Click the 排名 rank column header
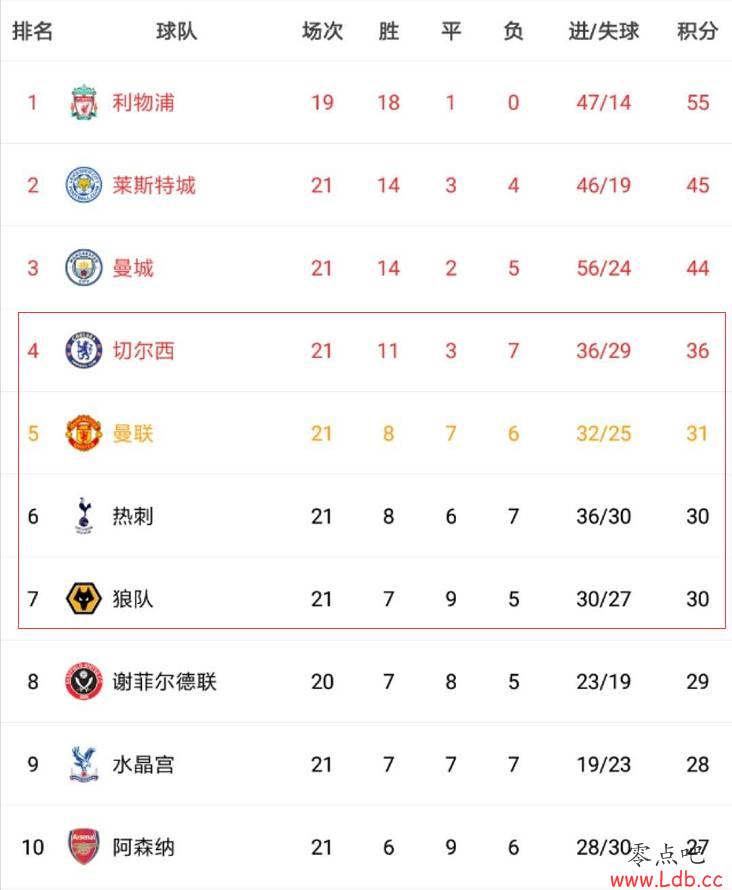This screenshot has height=890, width=732. [32, 31]
